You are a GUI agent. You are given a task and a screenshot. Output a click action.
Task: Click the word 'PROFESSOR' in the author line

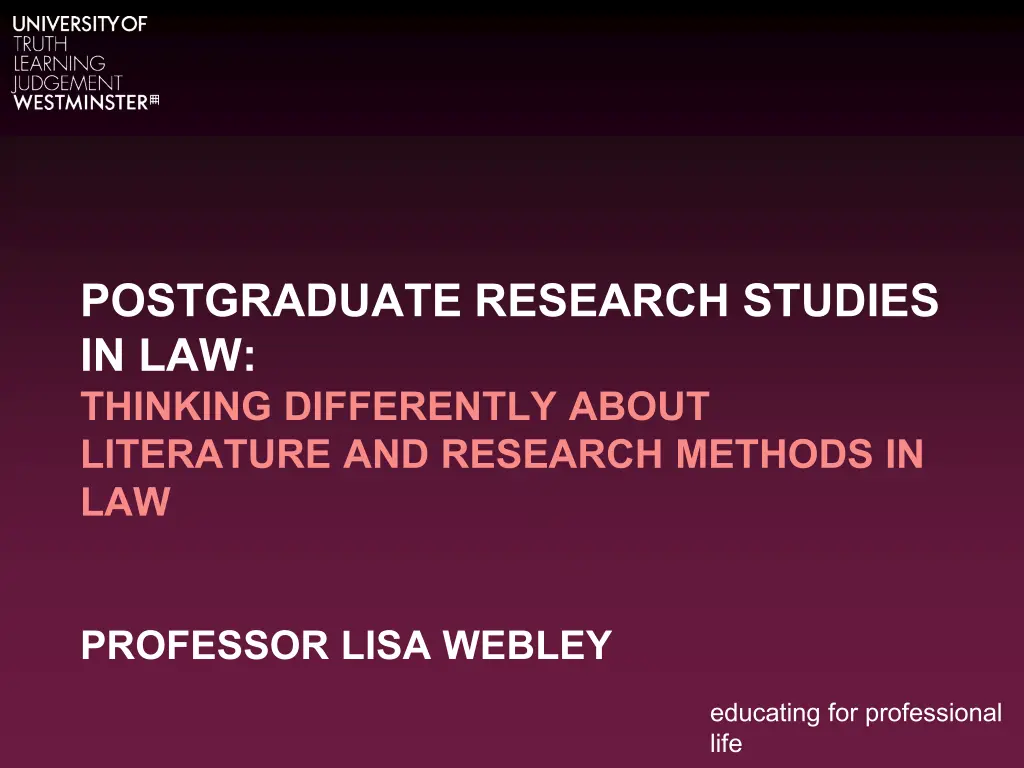pyautogui.click(x=204, y=646)
